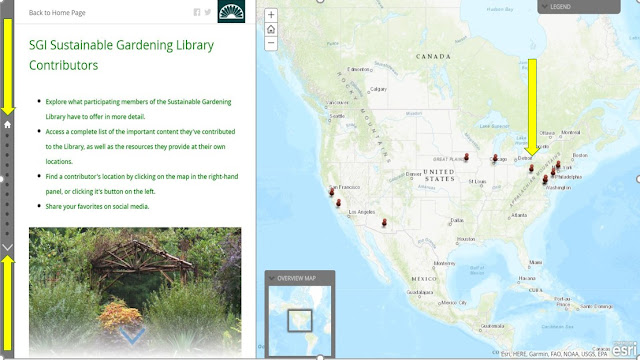Zoom out on the map

(271, 43)
